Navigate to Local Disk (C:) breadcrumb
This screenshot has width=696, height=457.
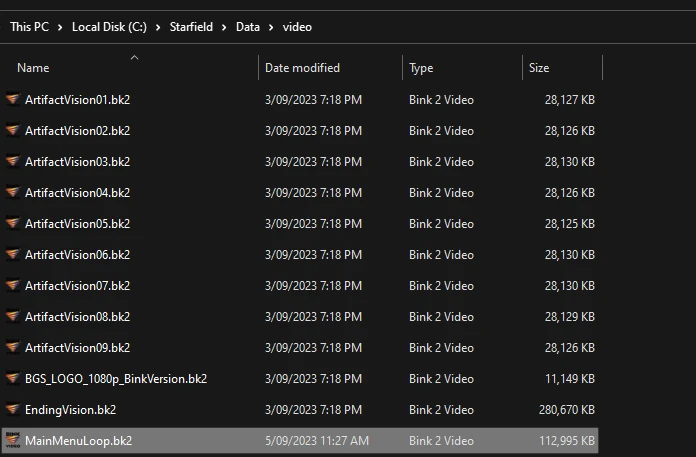109,27
